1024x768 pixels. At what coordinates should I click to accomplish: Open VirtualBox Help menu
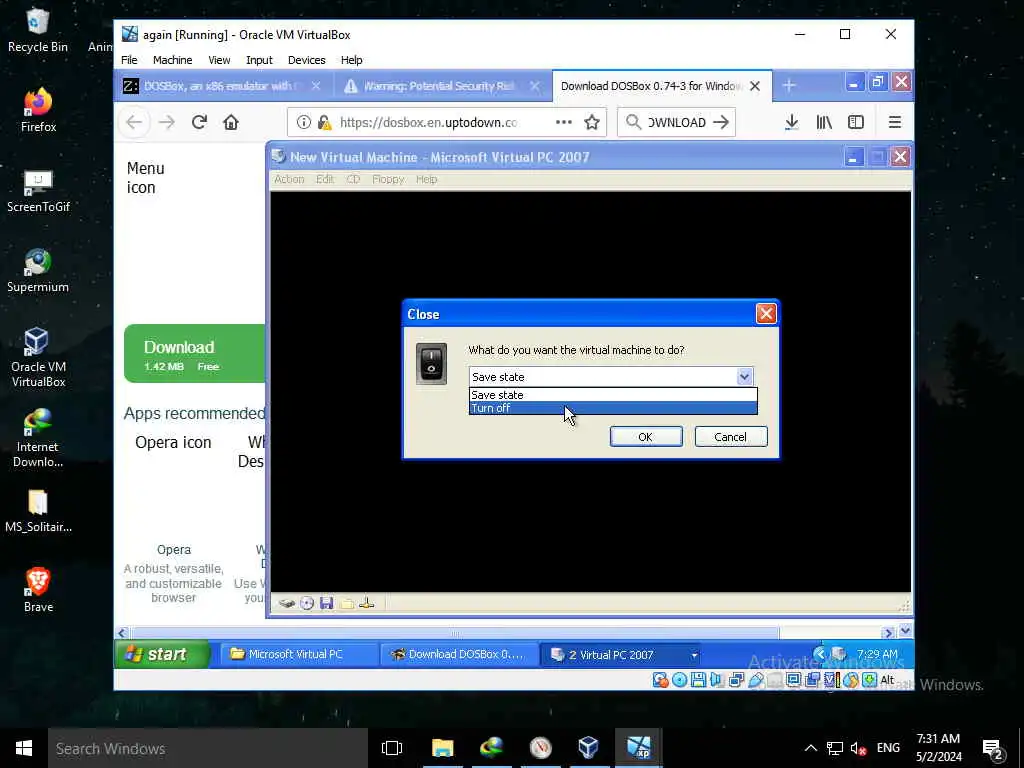coord(351,60)
